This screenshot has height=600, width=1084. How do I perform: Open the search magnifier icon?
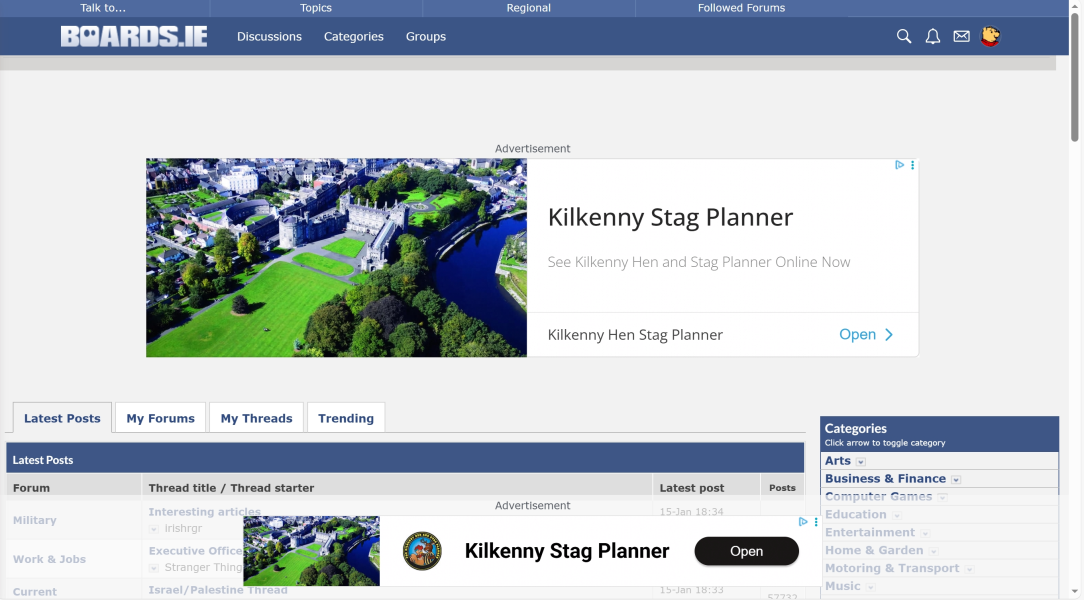pyautogui.click(x=904, y=36)
